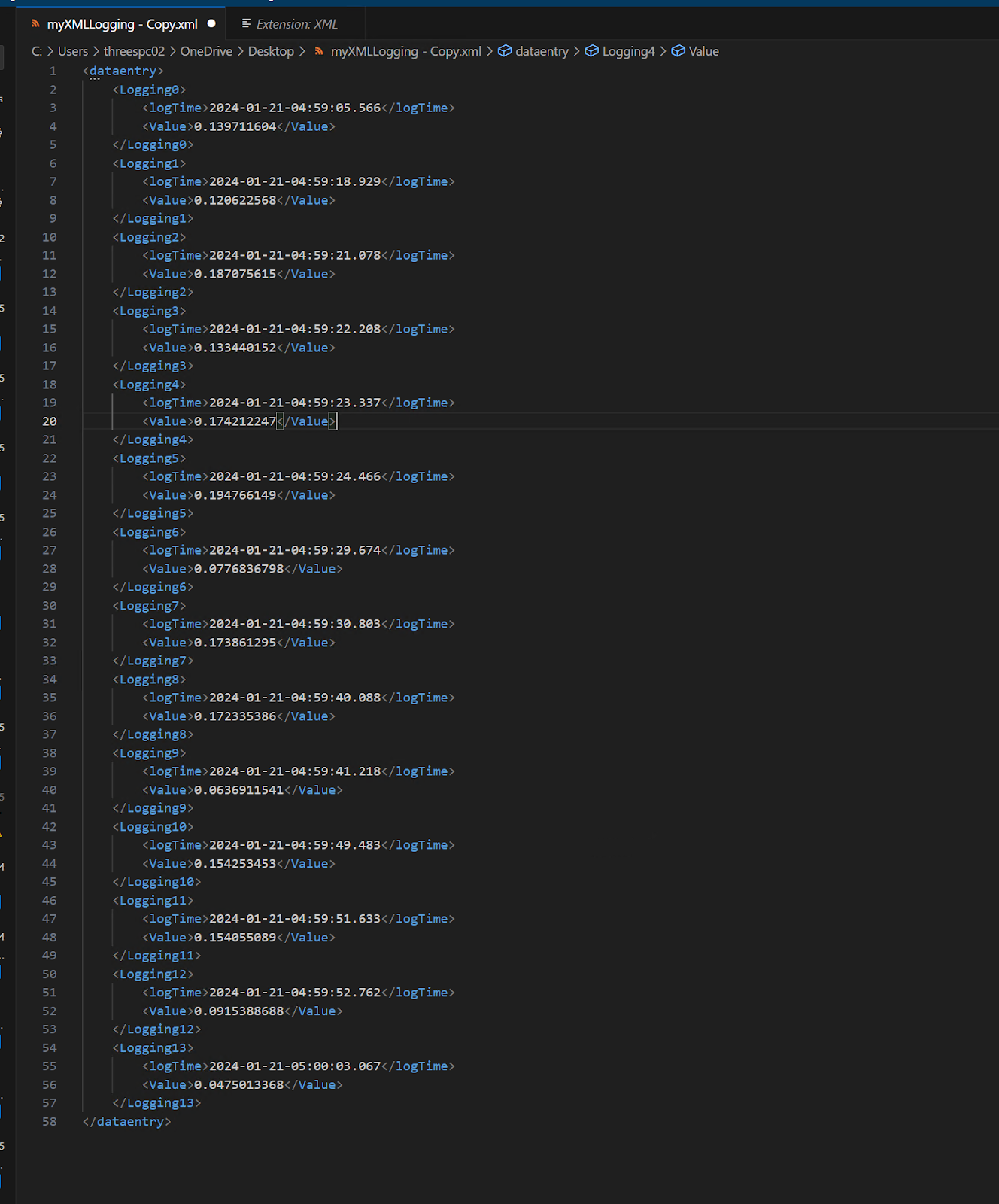The image size is (999, 1204).
Task: Click the RSS-style icon on file tab
Action: pyautogui.click(x=35, y=24)
